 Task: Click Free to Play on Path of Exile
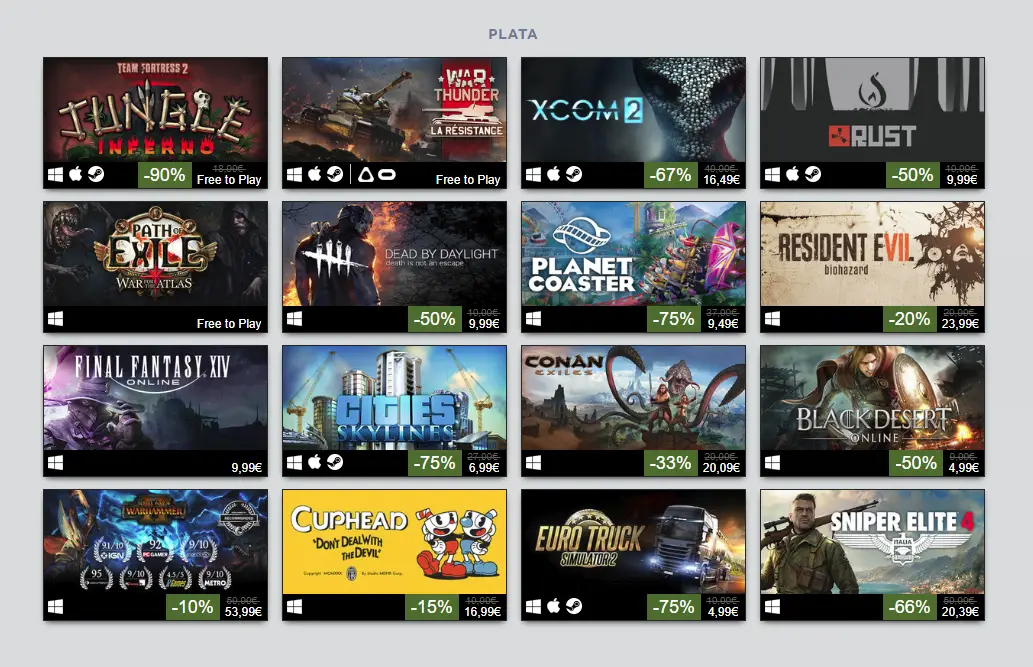click(229, 324)
